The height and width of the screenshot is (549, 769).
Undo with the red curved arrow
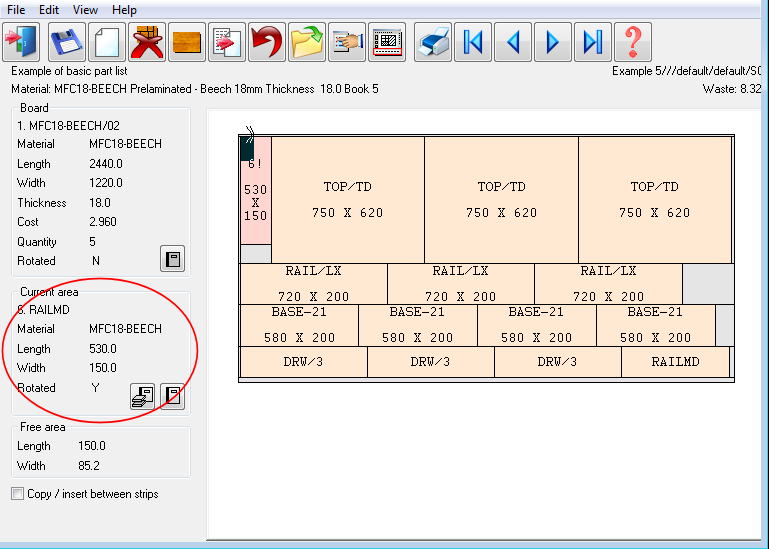[267, 42]
